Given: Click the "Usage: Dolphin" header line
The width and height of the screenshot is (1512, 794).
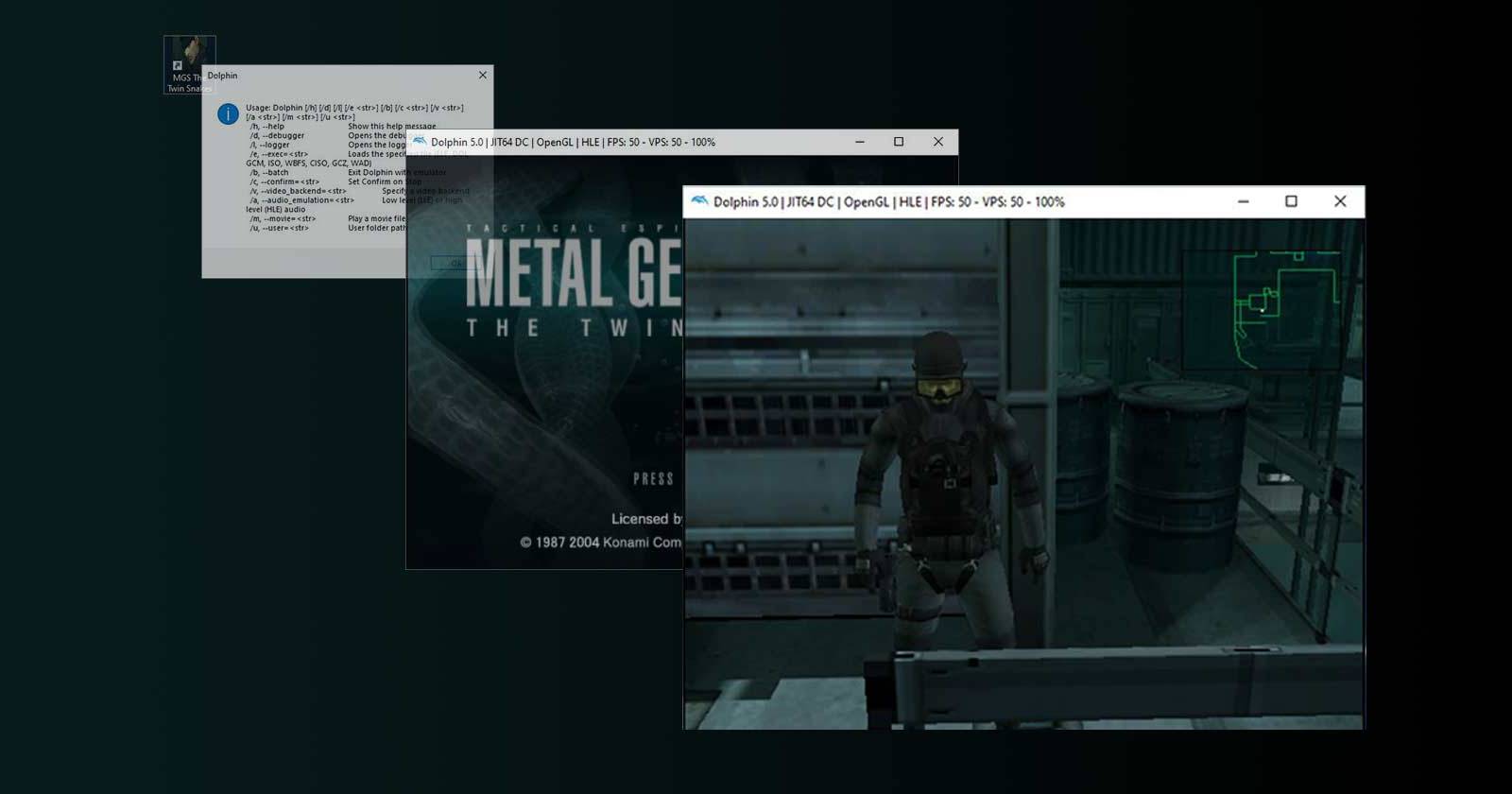Looking at the screenshot, I should [x=354, y=108].
